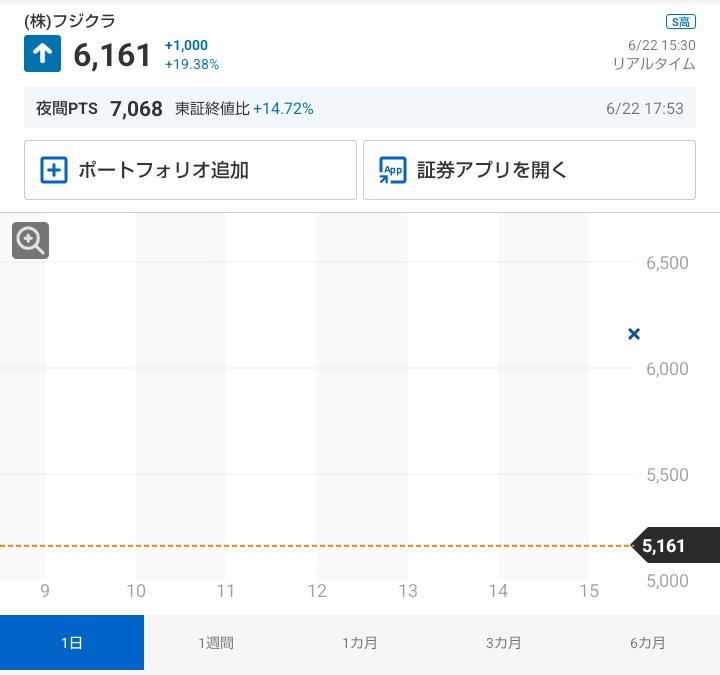The width and height of the screenshot is (720, 675).
Task: Click the 12 hour axis label
Action: pos(317,591)
